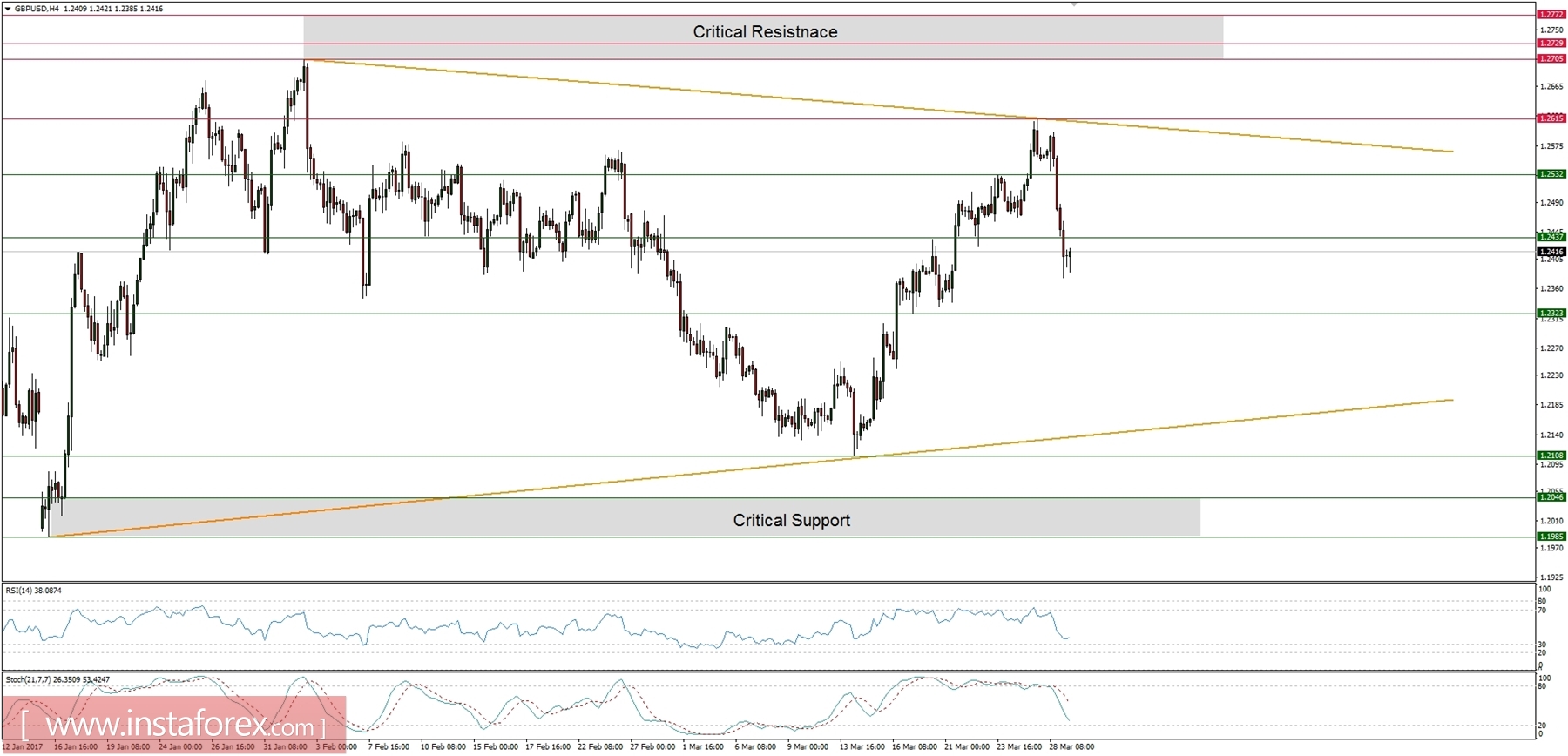
Task: Click the Stoch(21,7,7) indicator label
Action: 57,679
